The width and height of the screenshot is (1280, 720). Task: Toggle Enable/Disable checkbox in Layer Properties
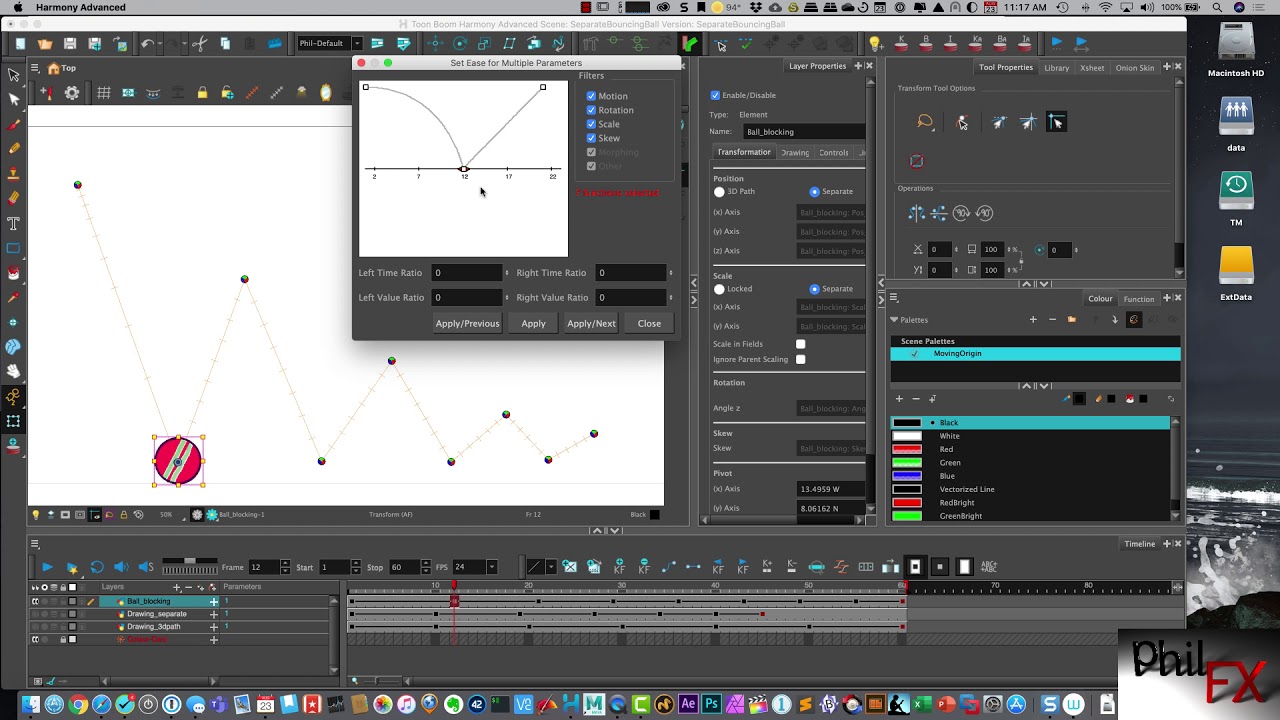point(715,95)
